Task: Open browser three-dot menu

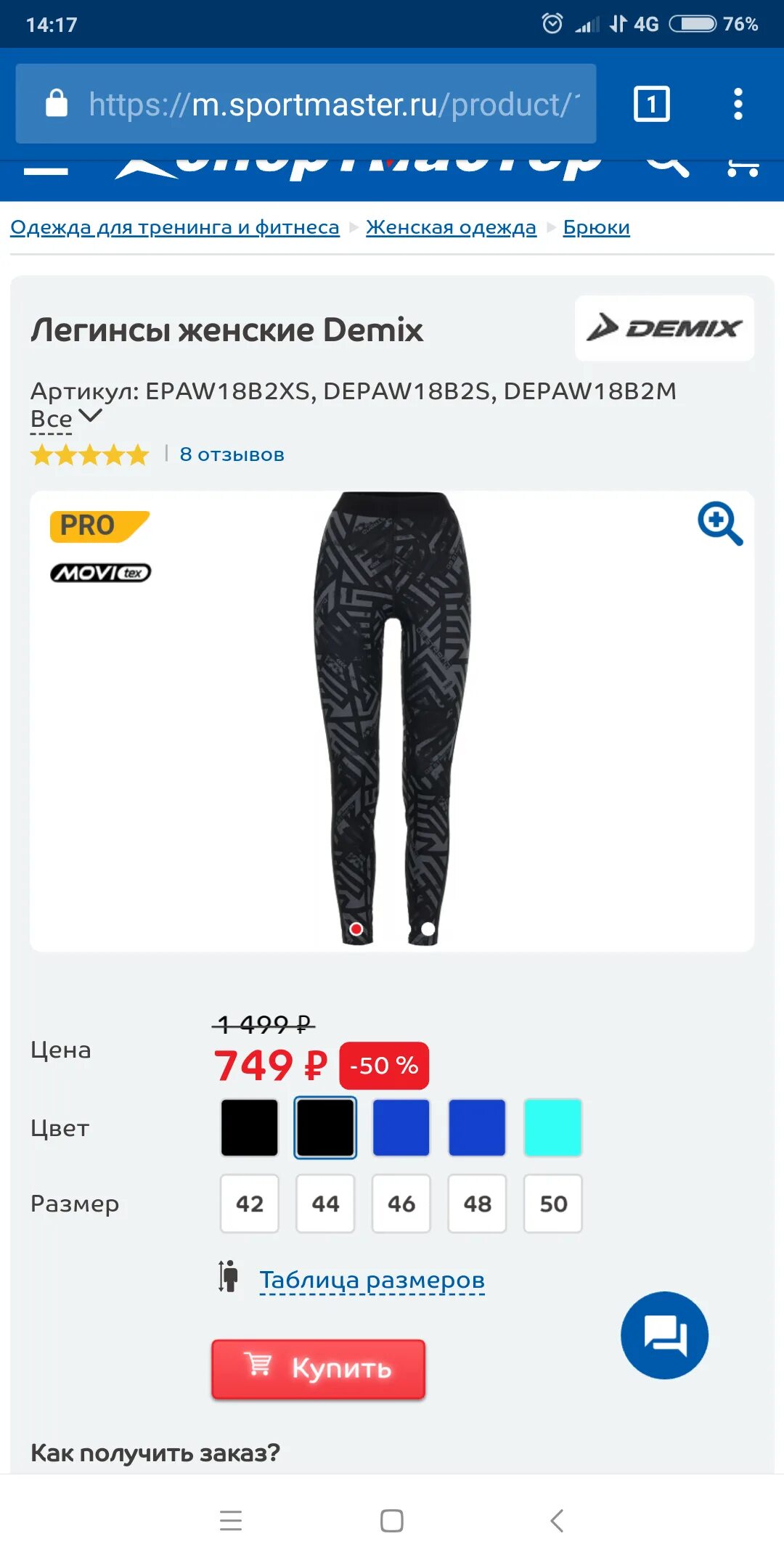Action: [738, 104]
